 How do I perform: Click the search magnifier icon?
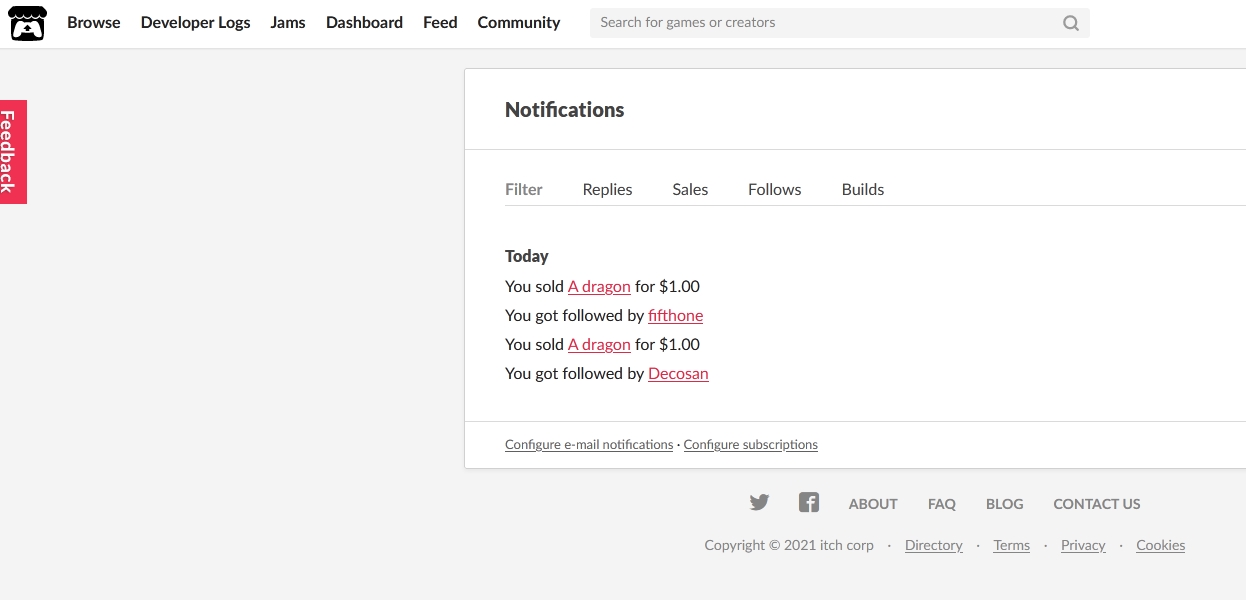[1071, 23]
